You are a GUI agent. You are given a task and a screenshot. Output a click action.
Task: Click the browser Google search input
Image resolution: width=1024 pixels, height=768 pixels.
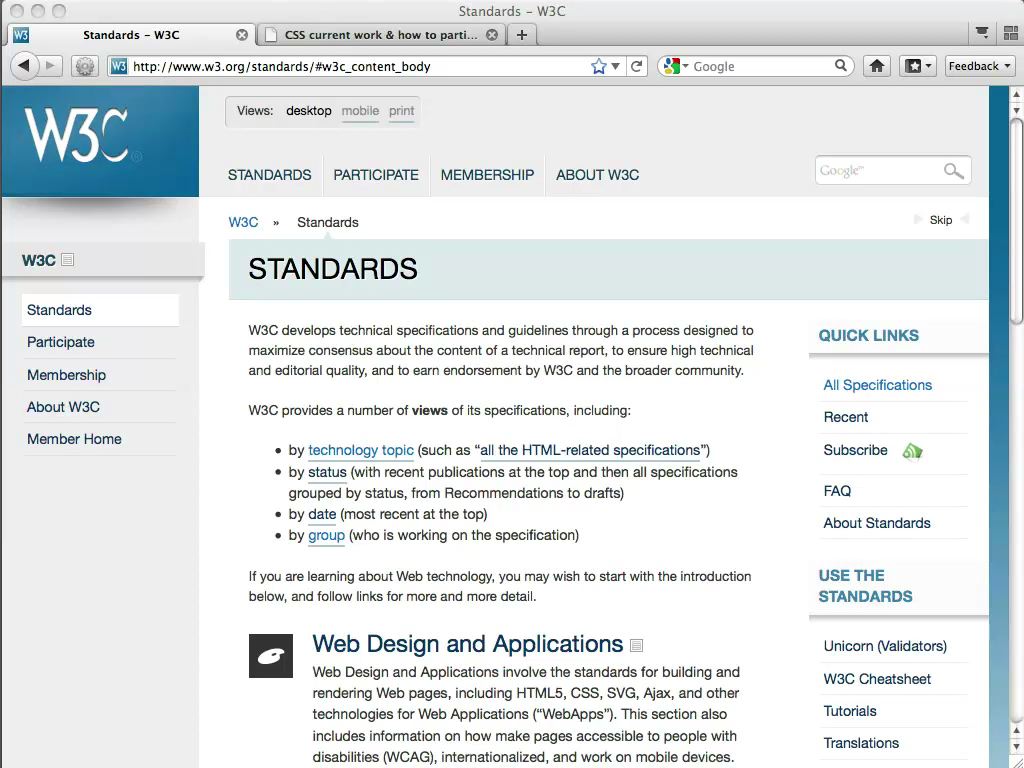(761, 67)
